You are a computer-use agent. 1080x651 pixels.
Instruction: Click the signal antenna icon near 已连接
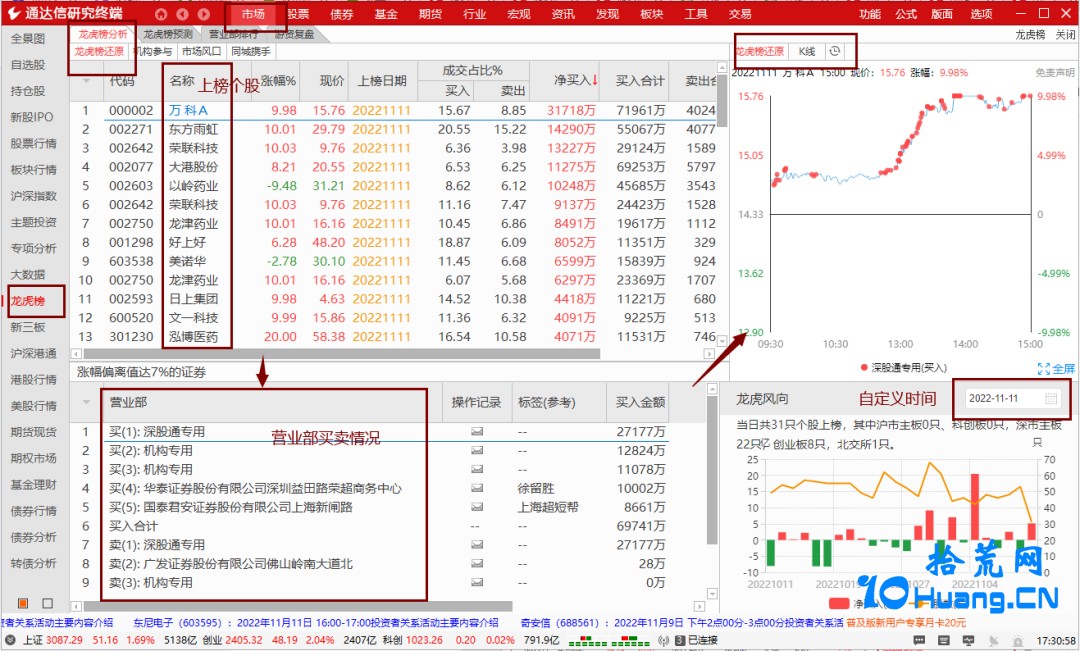663,640
